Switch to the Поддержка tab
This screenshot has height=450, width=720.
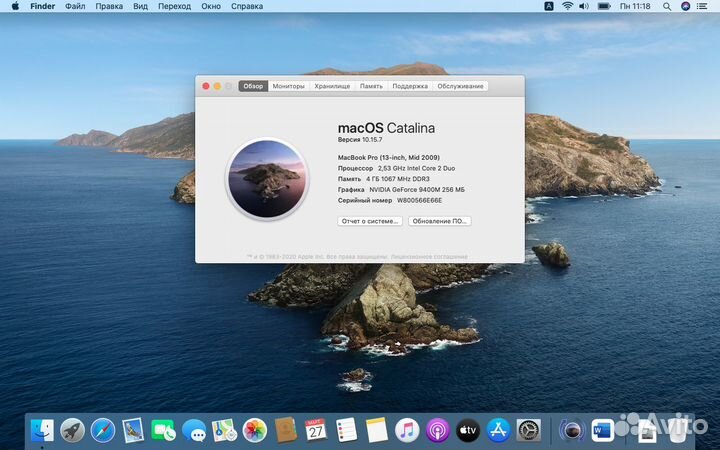tap(410, 86)
